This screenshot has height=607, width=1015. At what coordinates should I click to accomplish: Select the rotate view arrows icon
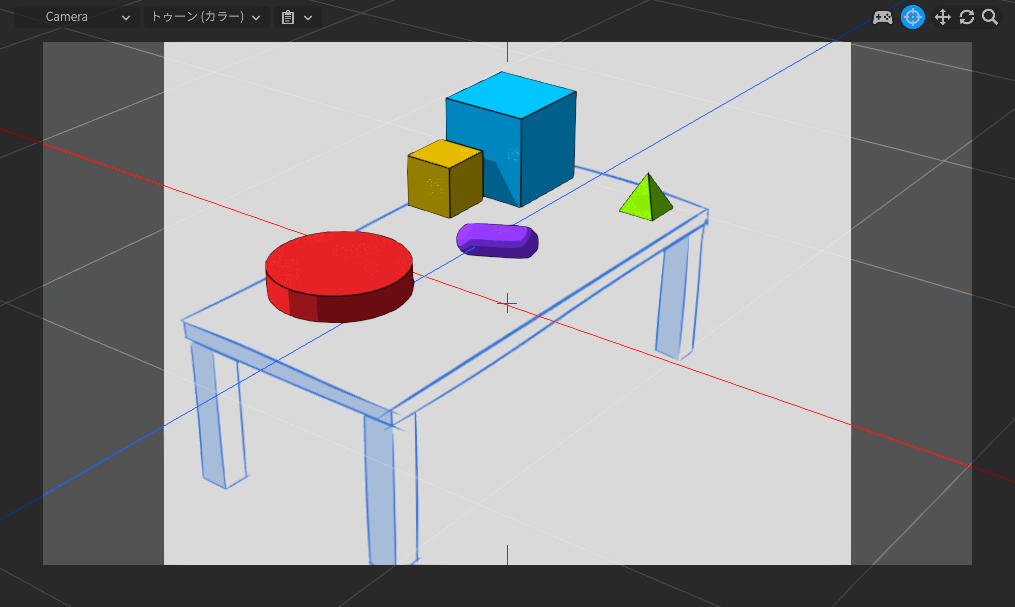tap(966, 17)
